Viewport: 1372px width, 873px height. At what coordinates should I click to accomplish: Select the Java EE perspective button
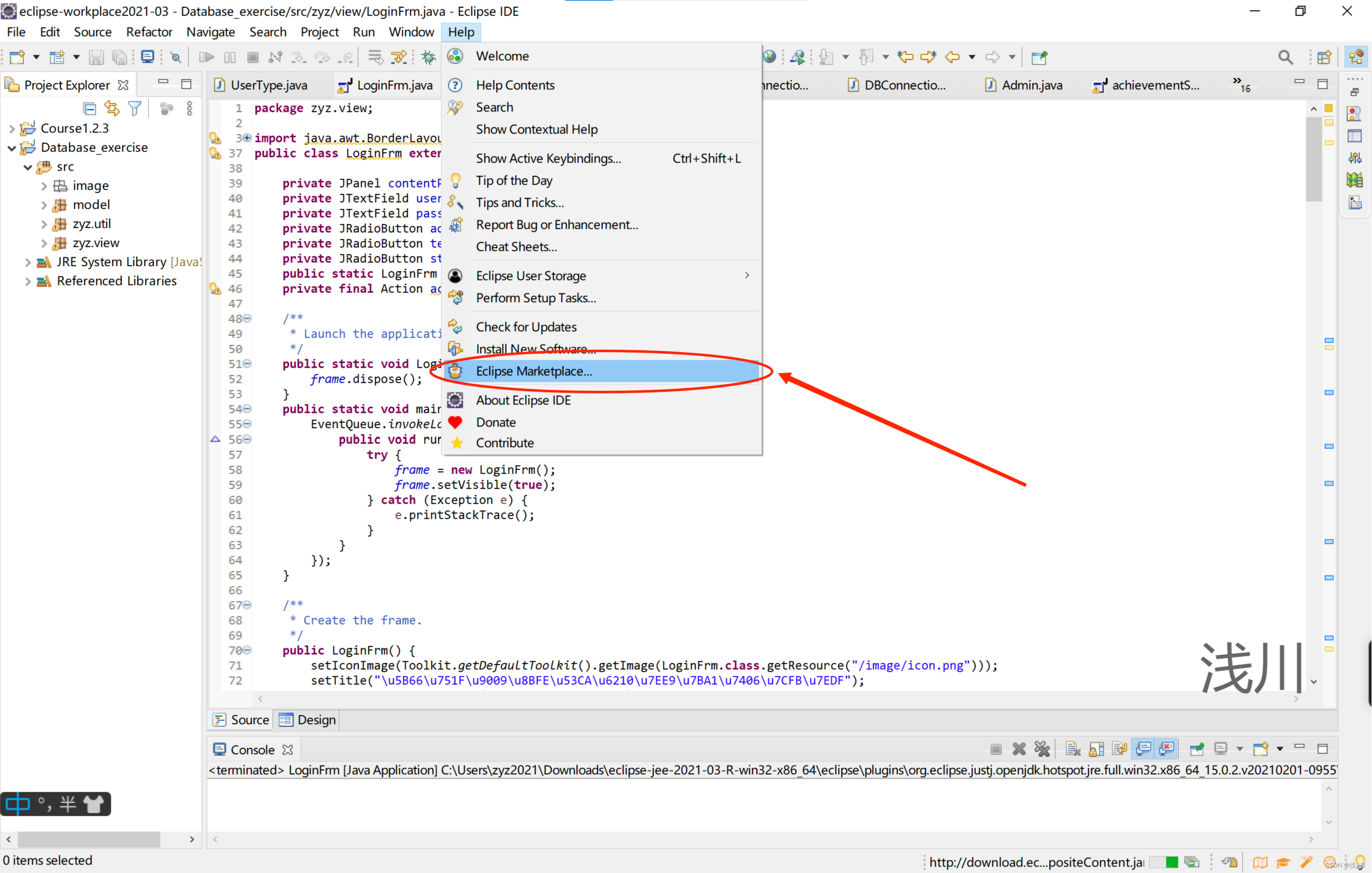click(x=1356, y=57)
